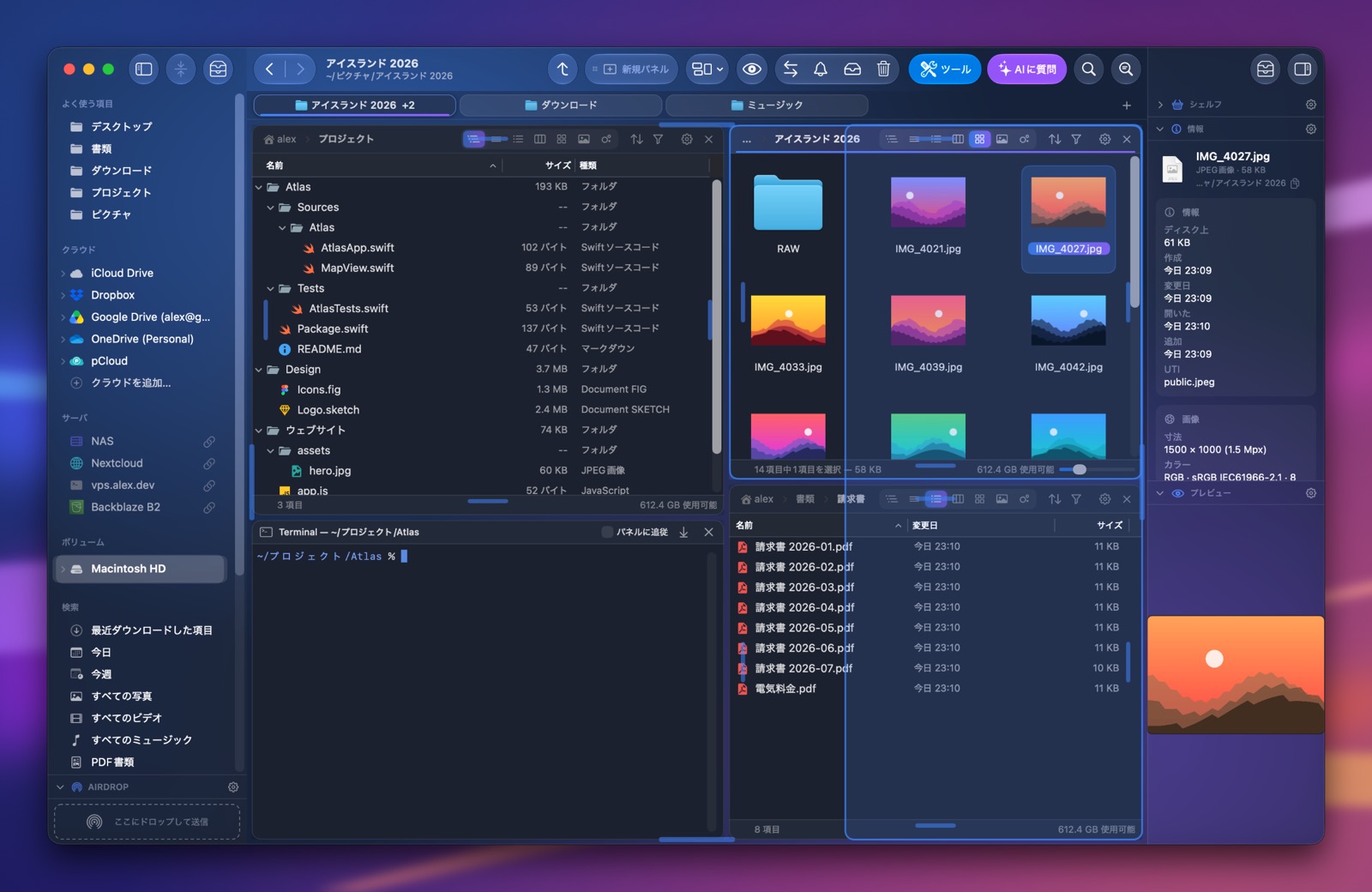Click the file content search icon
Image resolution: width=1372 pixels, height=892 pixels.
pyautogui.click(x=1126, y=69)
